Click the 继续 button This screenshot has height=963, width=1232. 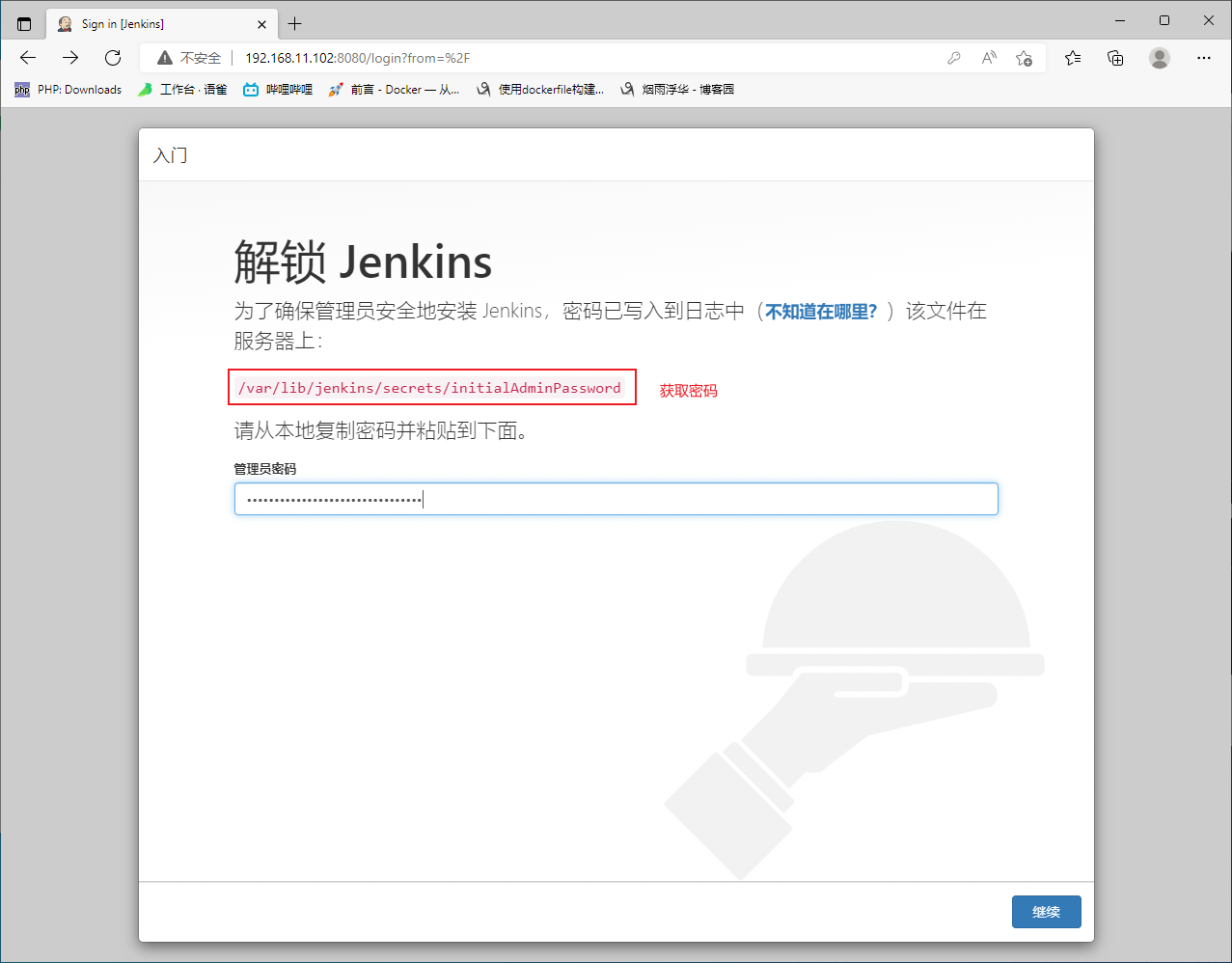1046,912
